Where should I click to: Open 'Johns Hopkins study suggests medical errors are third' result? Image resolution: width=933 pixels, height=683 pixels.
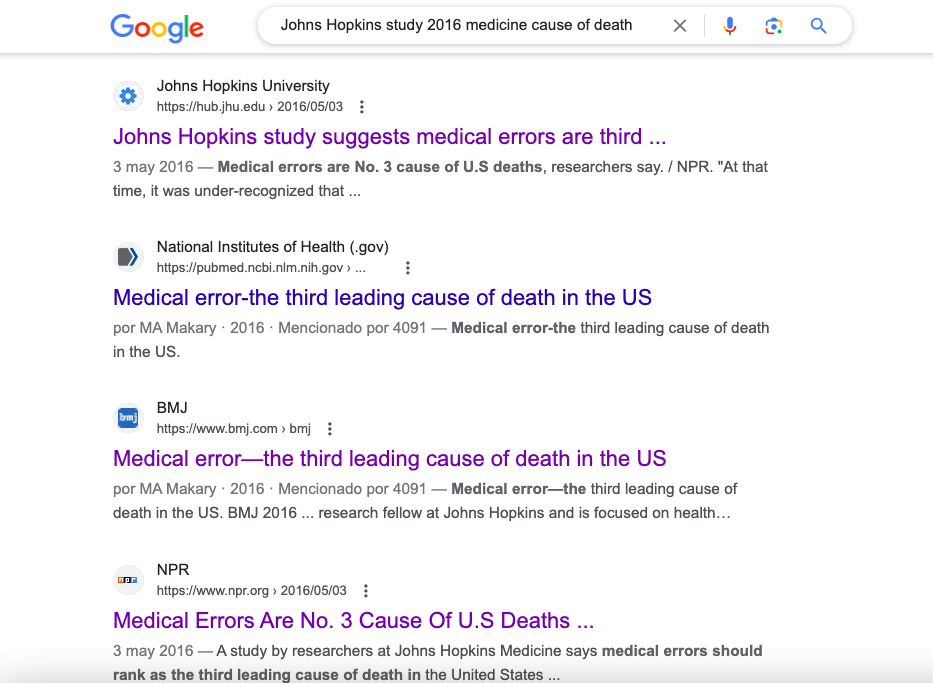[390, 136]
